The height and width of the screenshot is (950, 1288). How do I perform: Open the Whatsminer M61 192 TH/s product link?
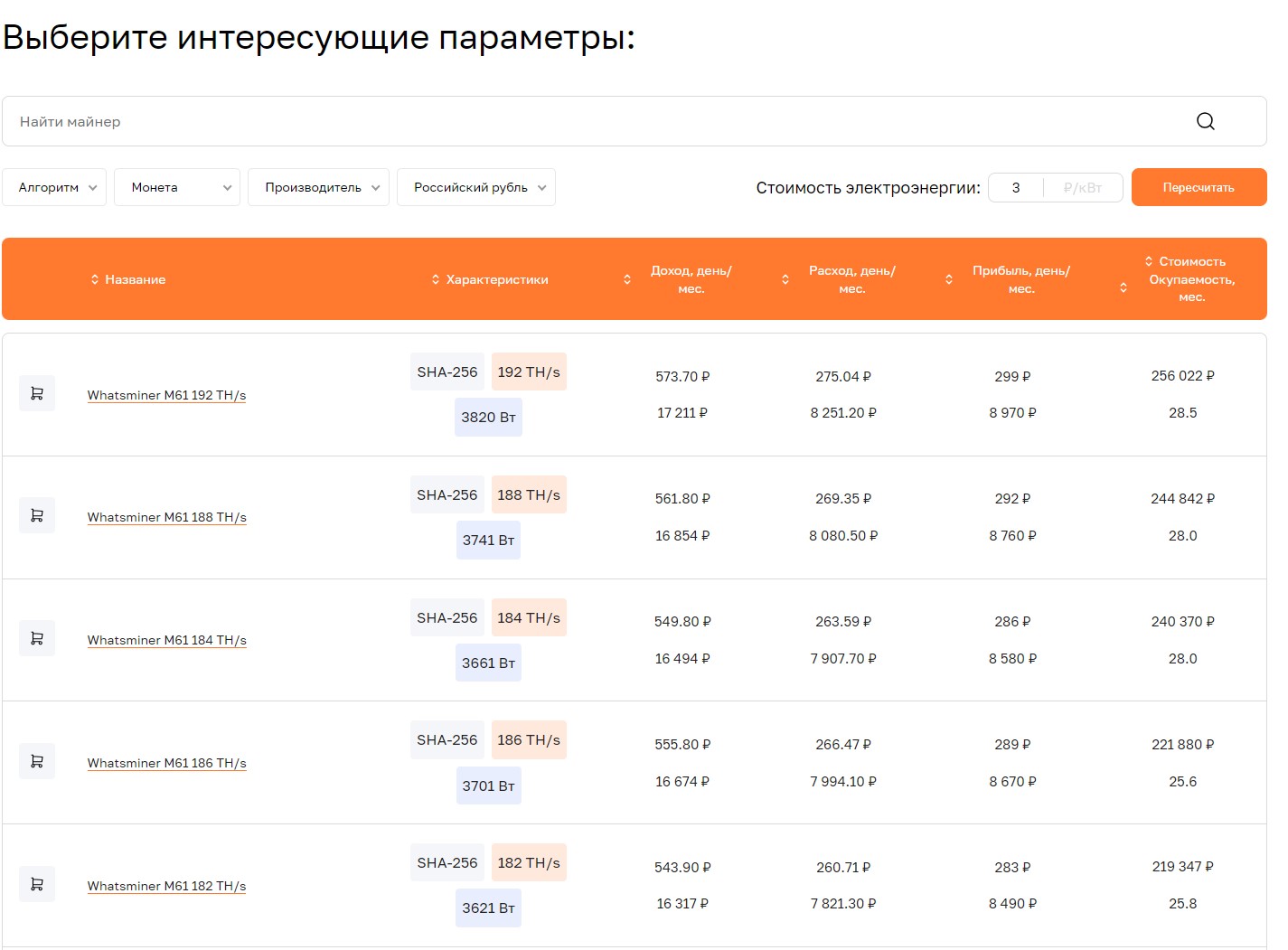click(166, 395)
